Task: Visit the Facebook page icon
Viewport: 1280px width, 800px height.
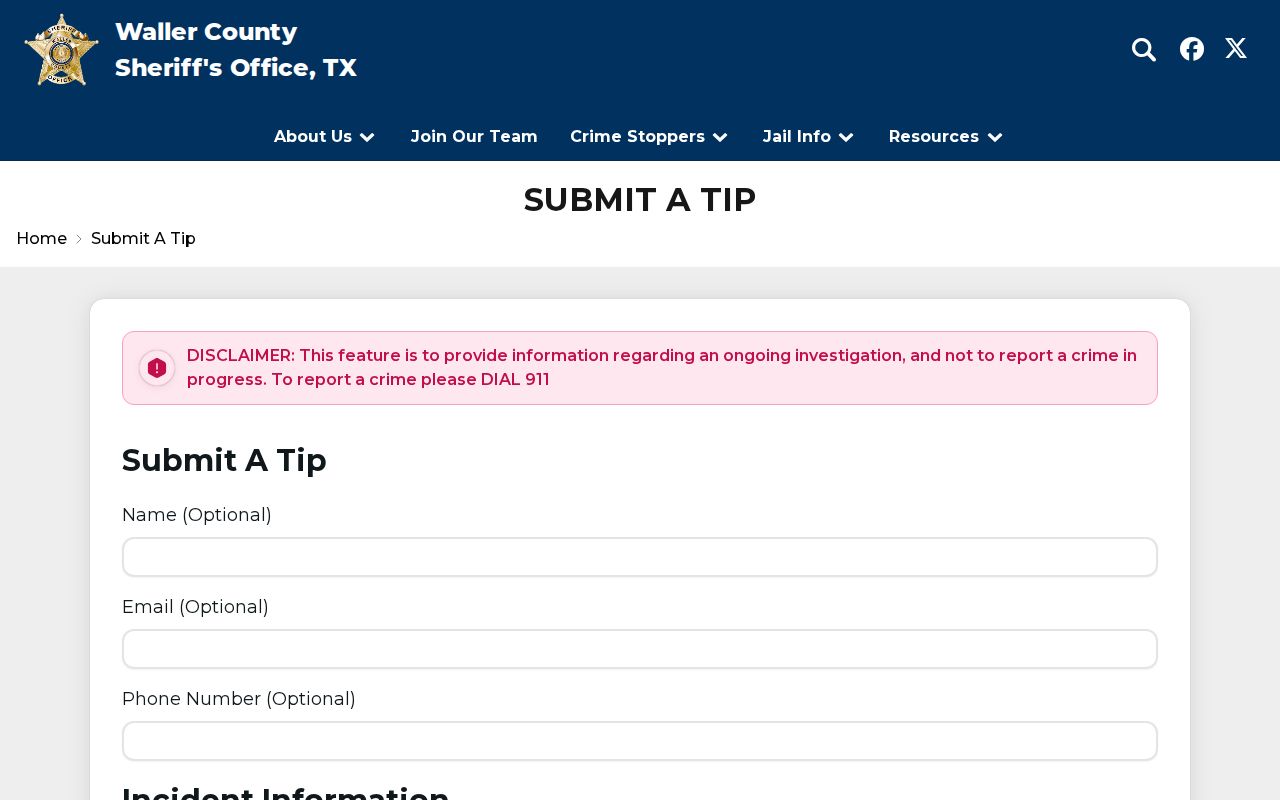Action: (1192, 49)
